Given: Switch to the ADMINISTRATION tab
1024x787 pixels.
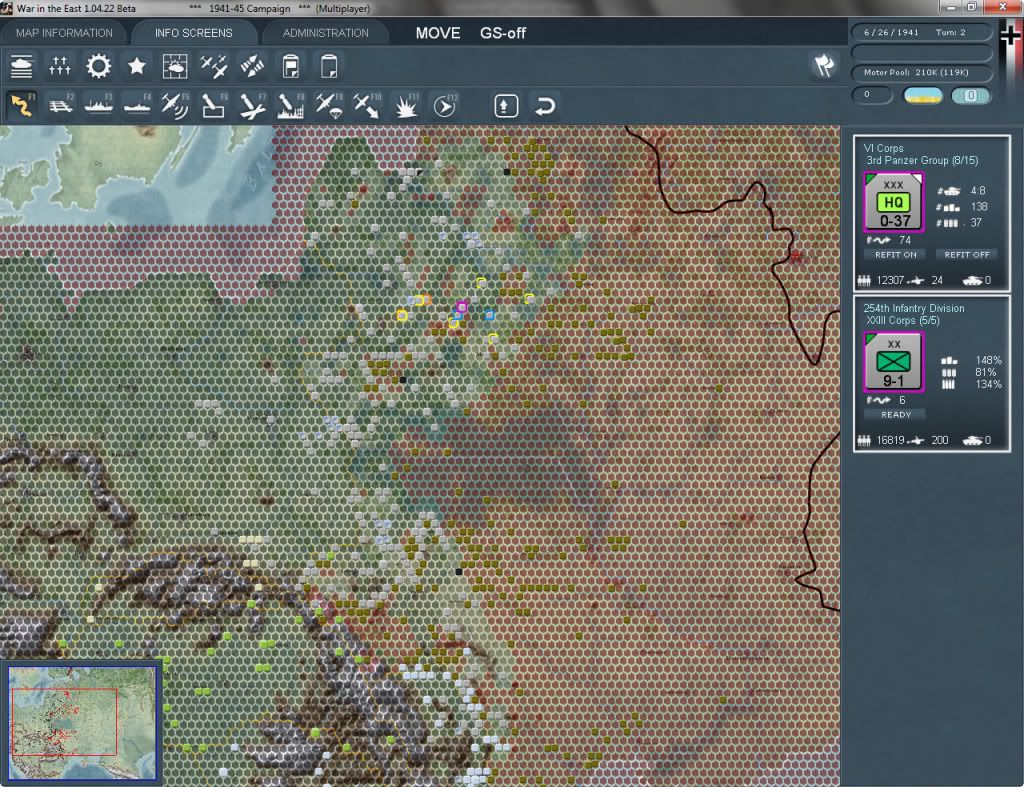Looking at the screenshot, I should click(325, 33).
